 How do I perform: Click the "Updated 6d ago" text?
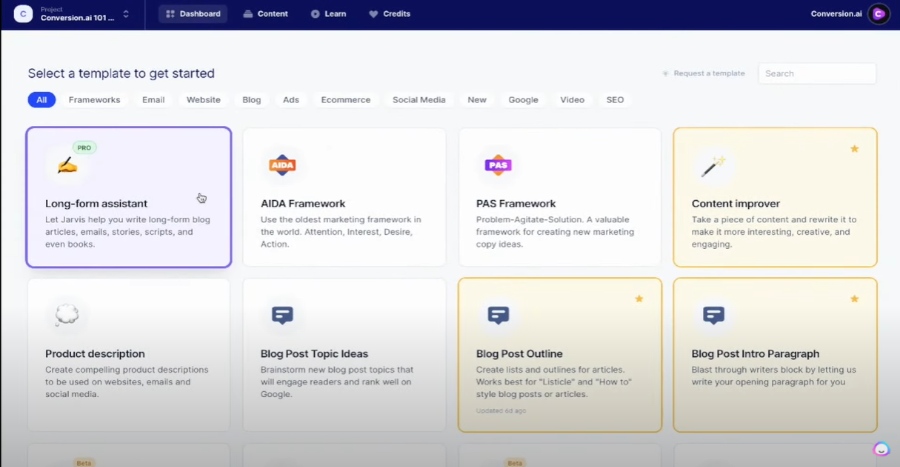(x=501, y=411)
